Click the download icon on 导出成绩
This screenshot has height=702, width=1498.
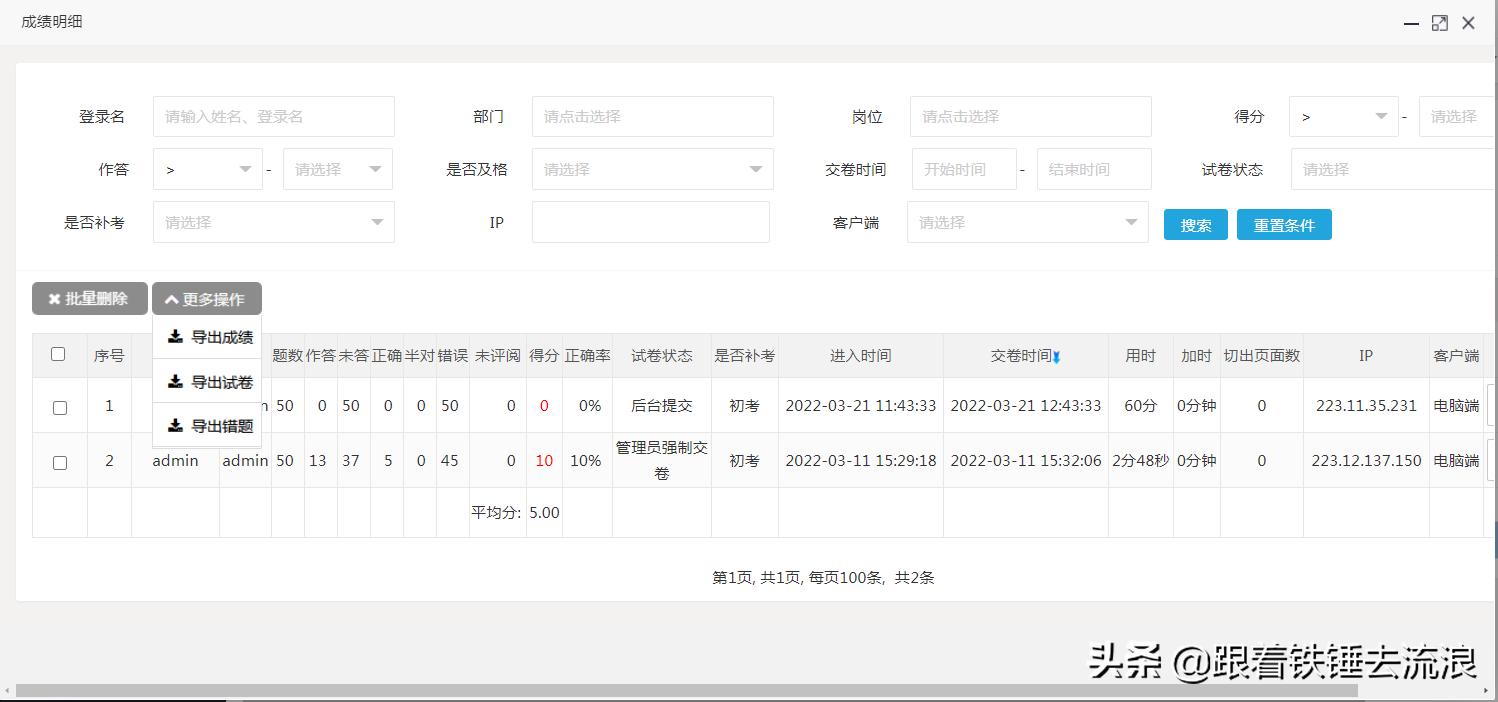[x=174, y=337]
